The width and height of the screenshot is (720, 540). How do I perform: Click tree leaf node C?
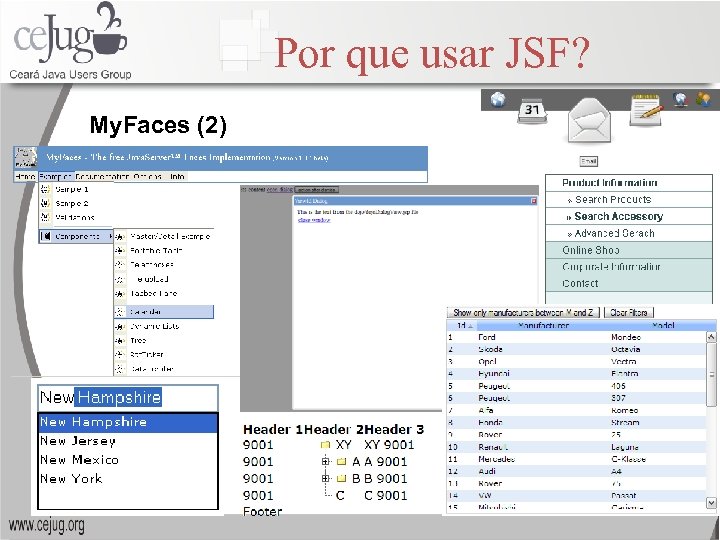(340, 496)
